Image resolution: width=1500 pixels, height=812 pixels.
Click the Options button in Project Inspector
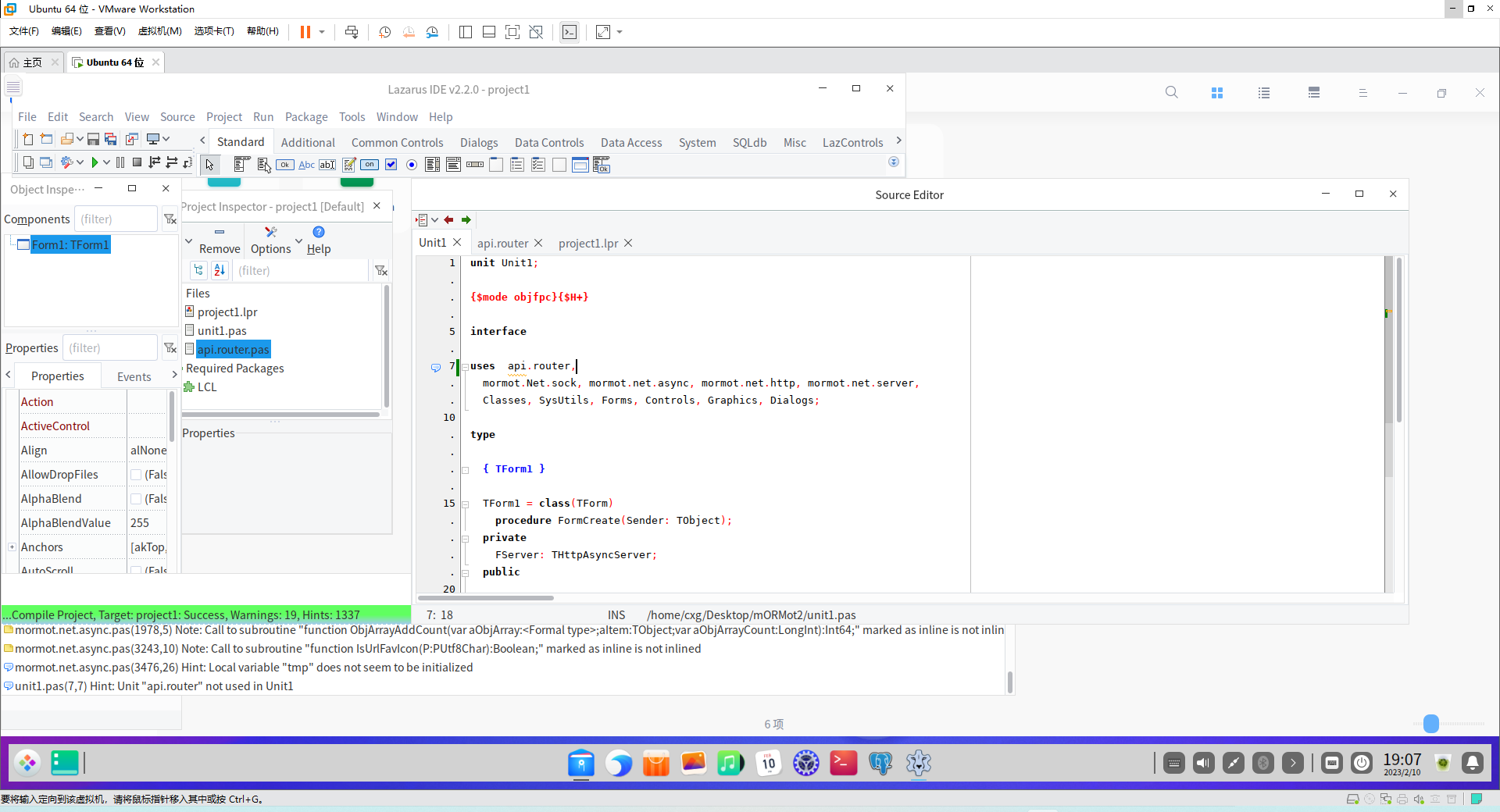tap(271, 240)
